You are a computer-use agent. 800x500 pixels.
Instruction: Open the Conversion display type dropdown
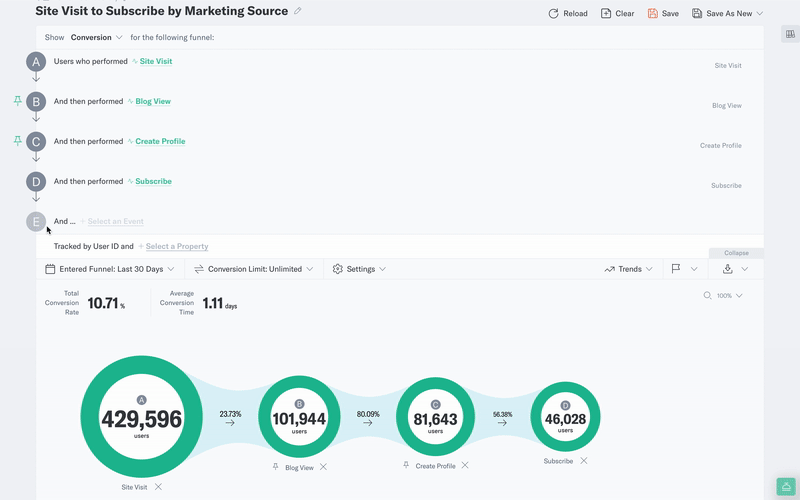click(96, 37)
